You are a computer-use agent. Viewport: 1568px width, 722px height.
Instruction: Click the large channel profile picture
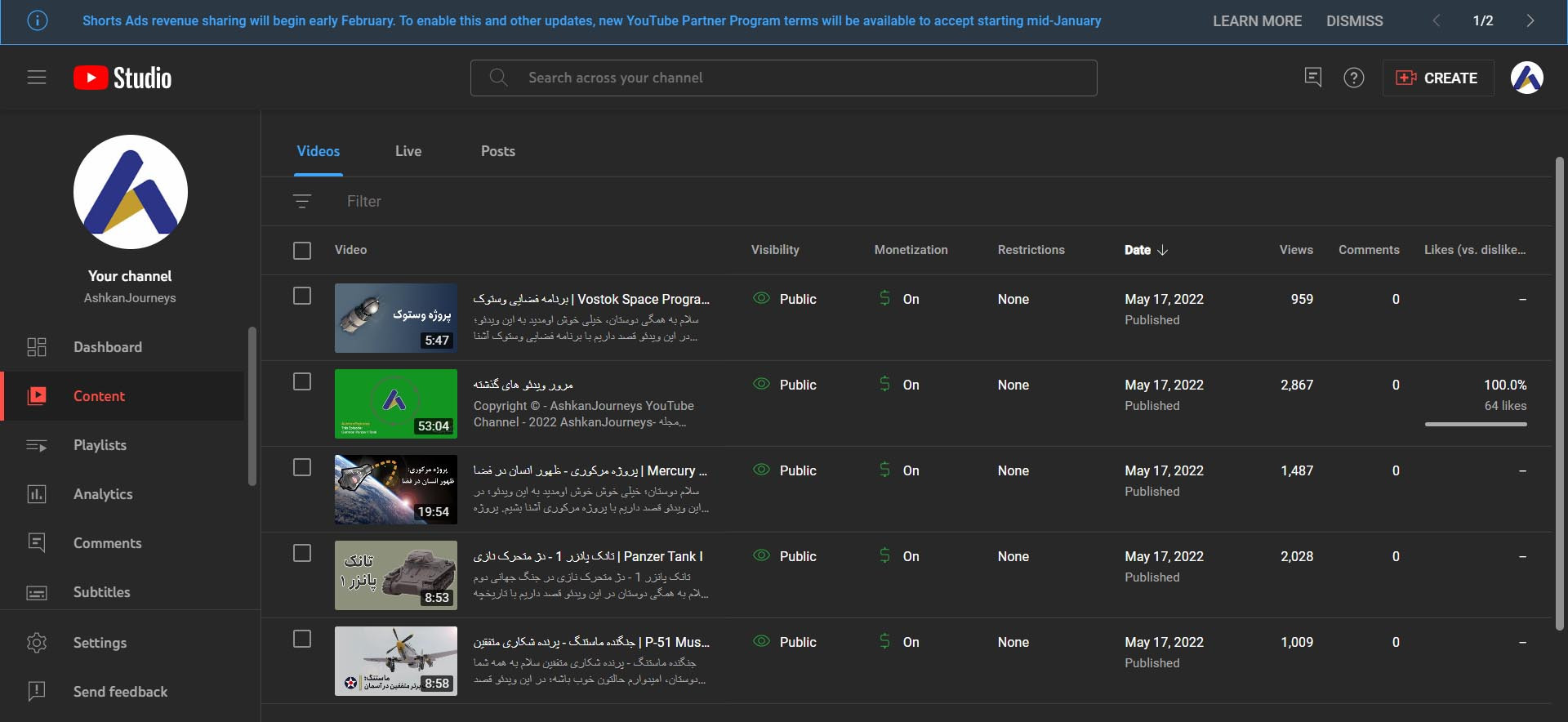click(131, 192)
